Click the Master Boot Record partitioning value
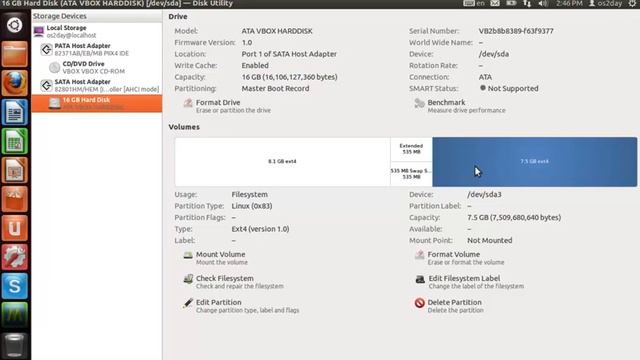The height and width of the screenshot is (360, 640). [276, 89]
